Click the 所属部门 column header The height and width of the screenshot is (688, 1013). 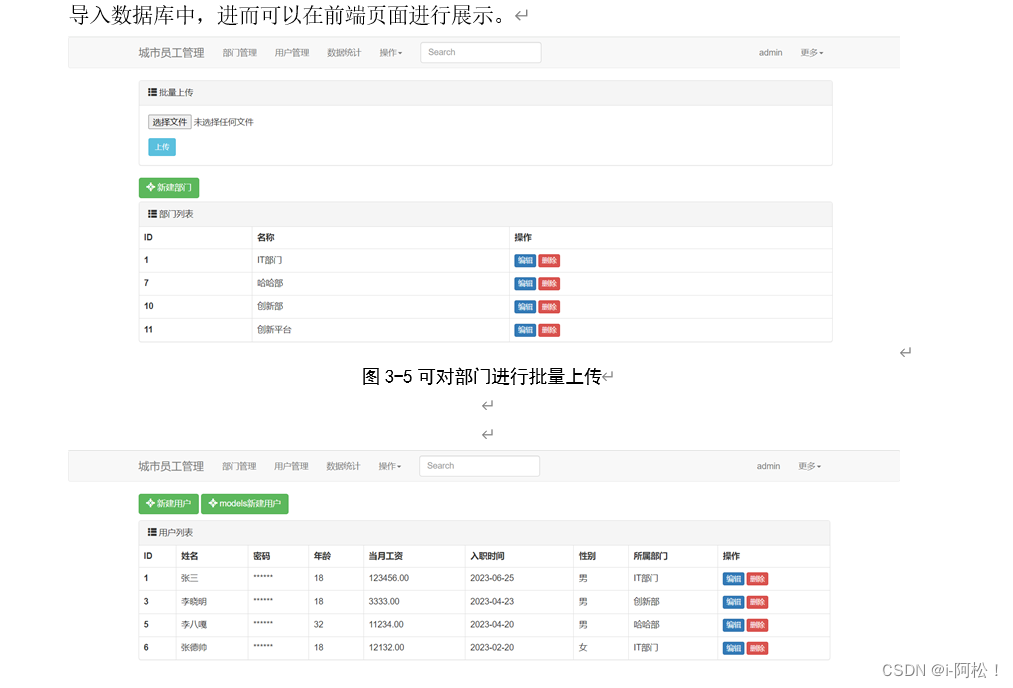point(651,556)
